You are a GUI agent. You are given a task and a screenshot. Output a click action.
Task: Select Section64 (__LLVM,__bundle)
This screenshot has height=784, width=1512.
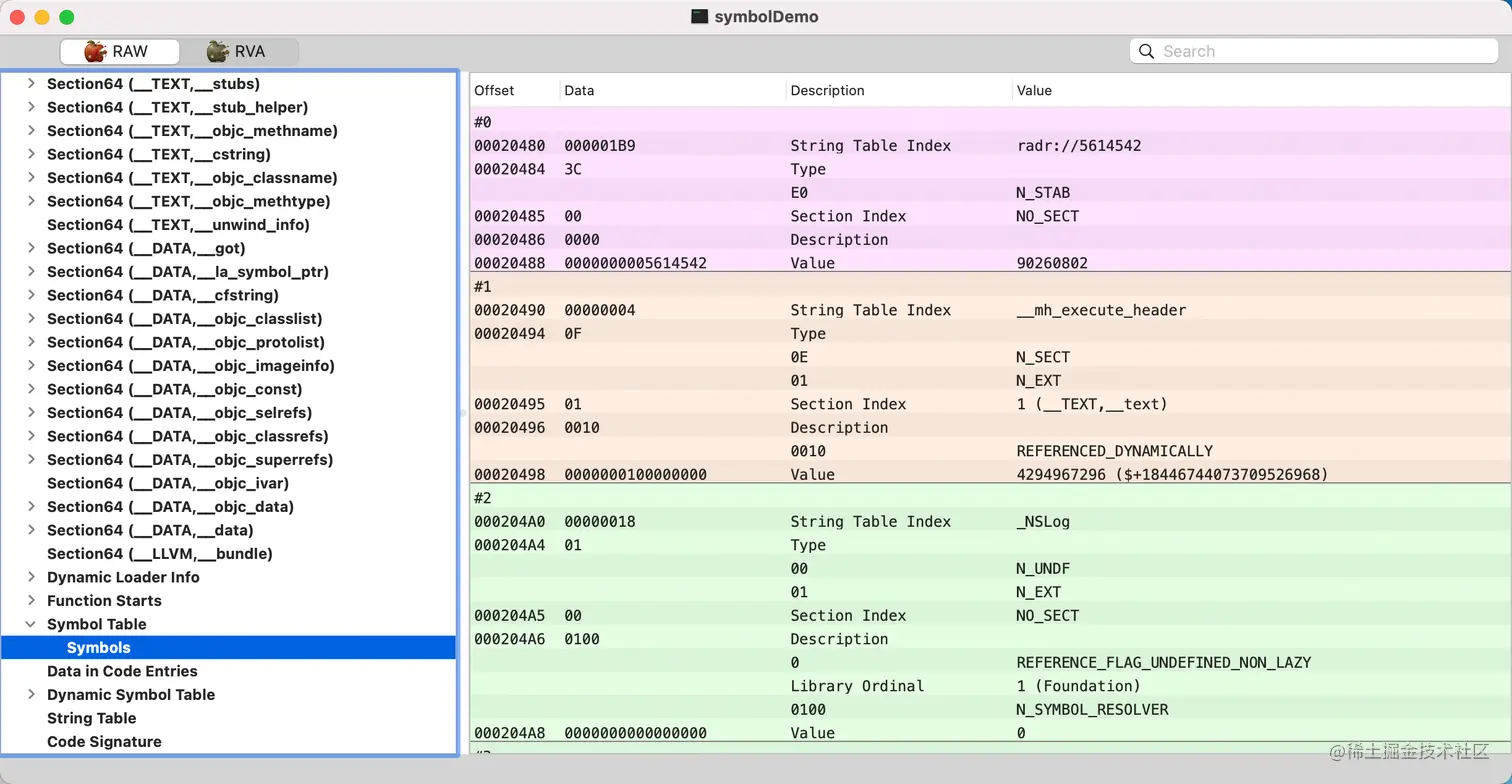228,554
